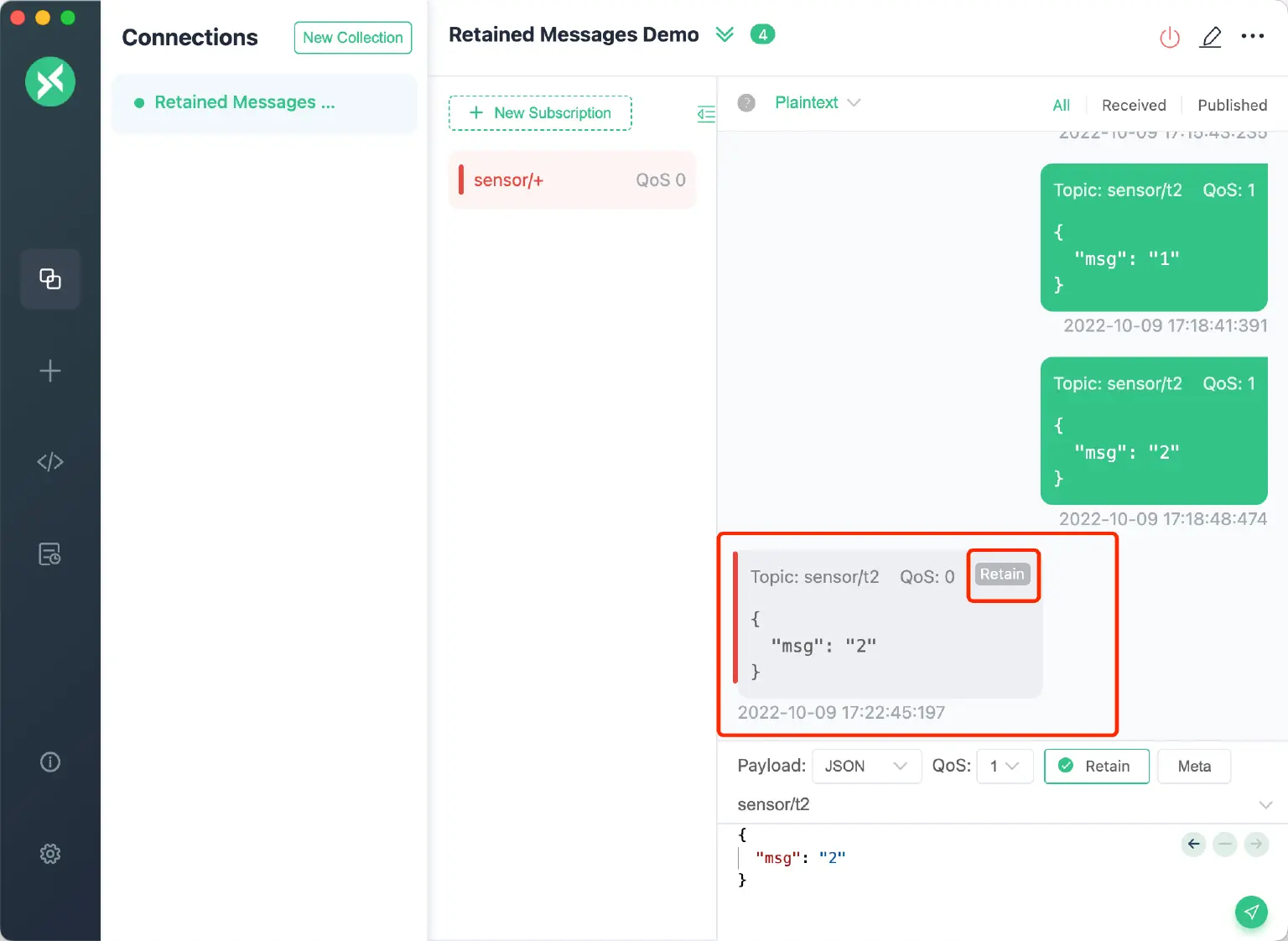Open the Log viewer sidebar icon
The image size is (1288, 941).
(x=50, y=554)
